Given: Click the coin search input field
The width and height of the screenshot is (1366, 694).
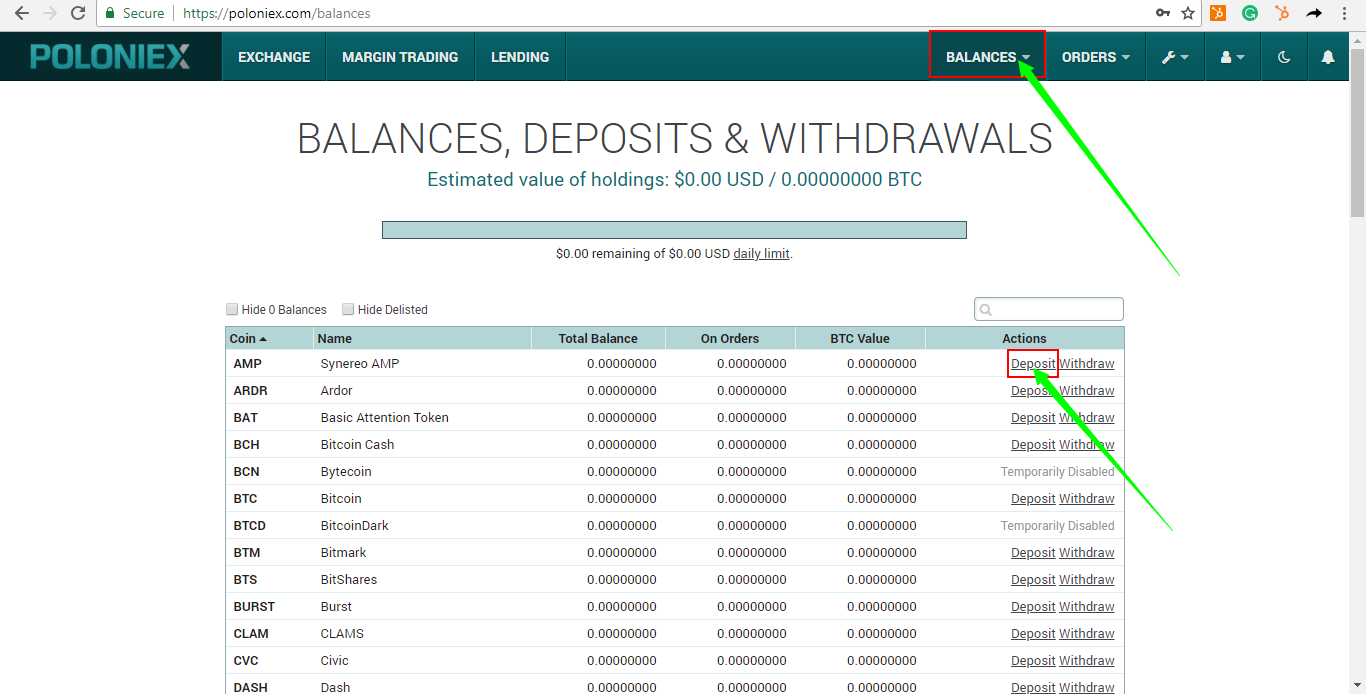Looking at the screenshot, I should [x=1049, y=310].
